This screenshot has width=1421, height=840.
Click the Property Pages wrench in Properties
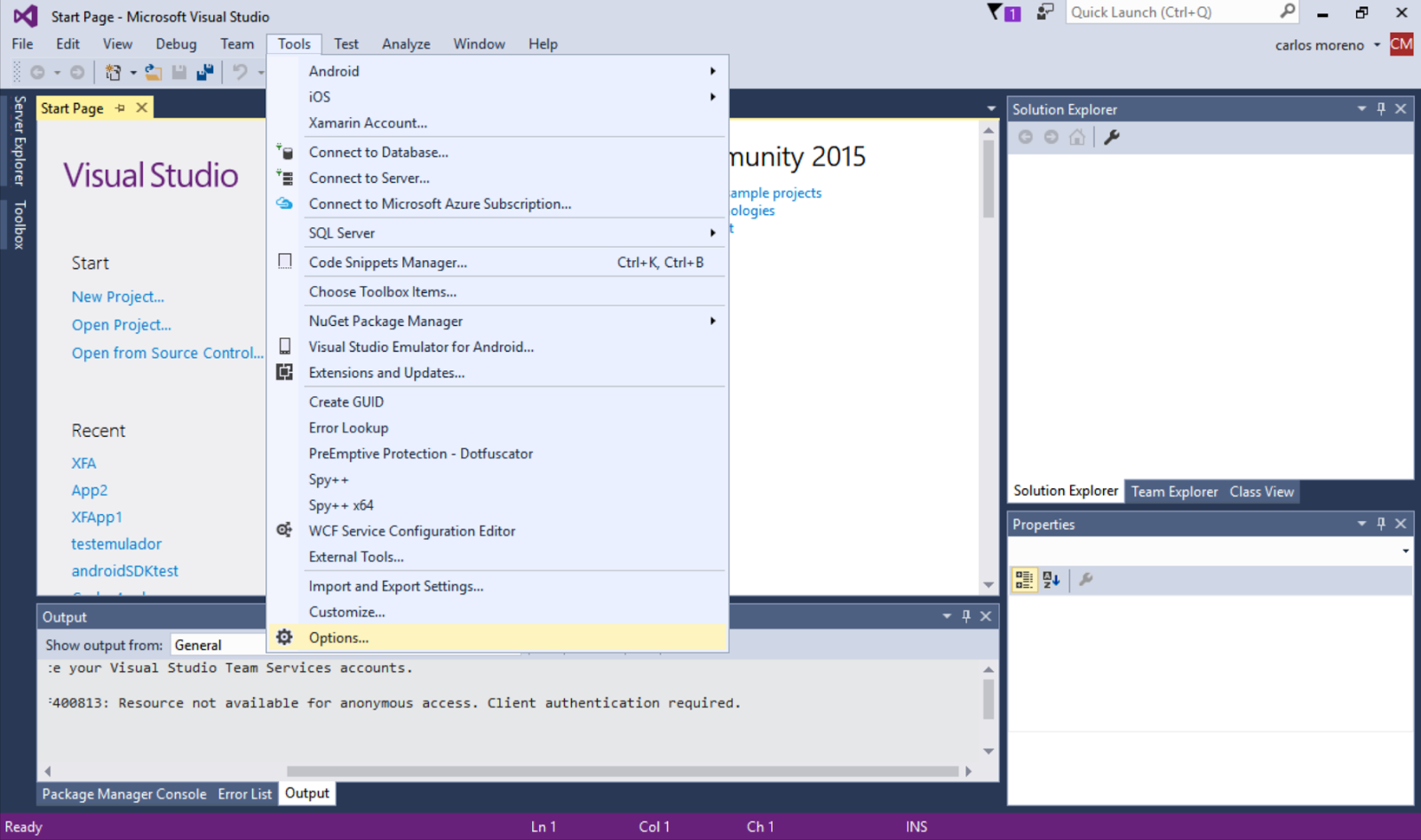(1085, 580)
